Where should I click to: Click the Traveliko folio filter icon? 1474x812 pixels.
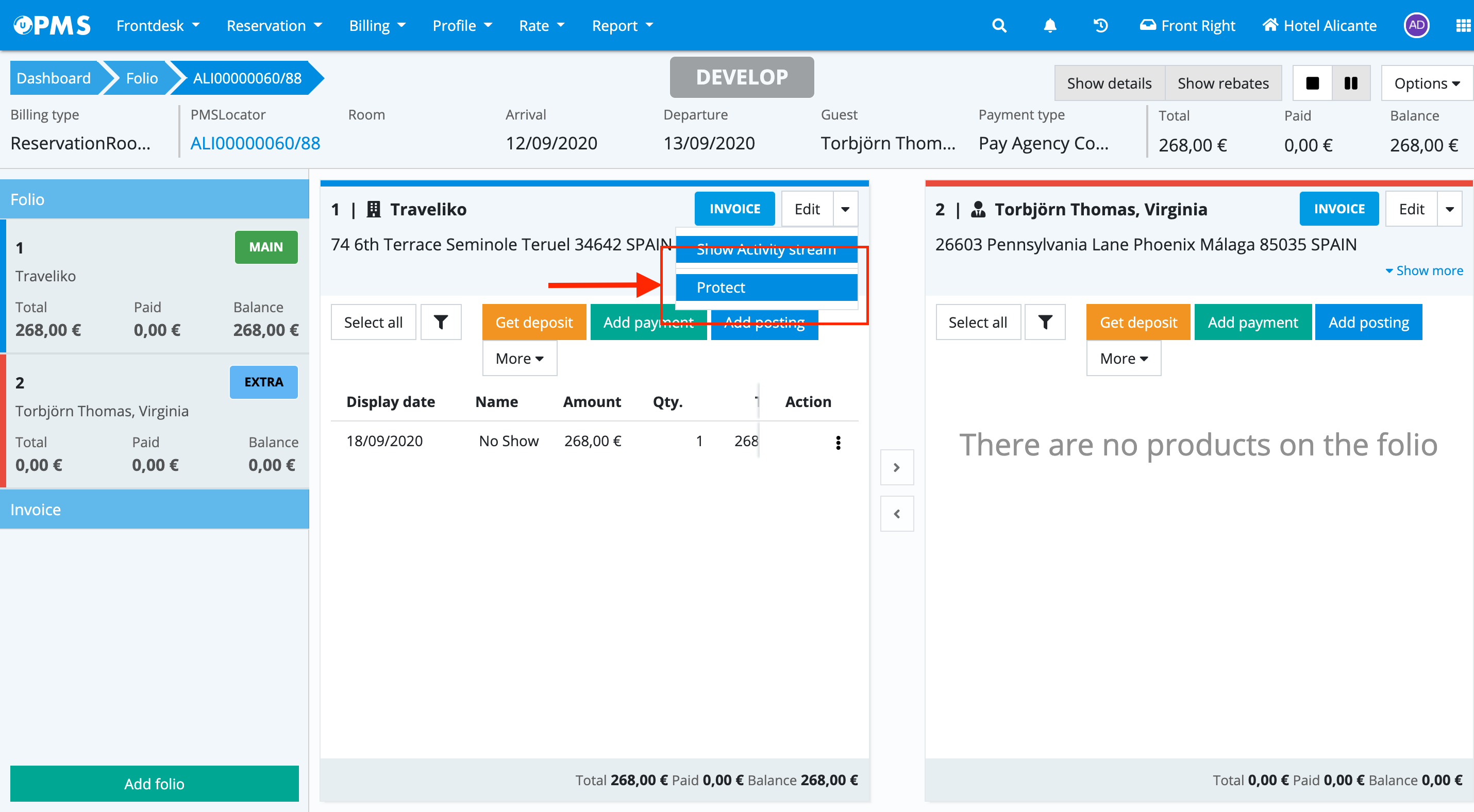pos(441,323)
